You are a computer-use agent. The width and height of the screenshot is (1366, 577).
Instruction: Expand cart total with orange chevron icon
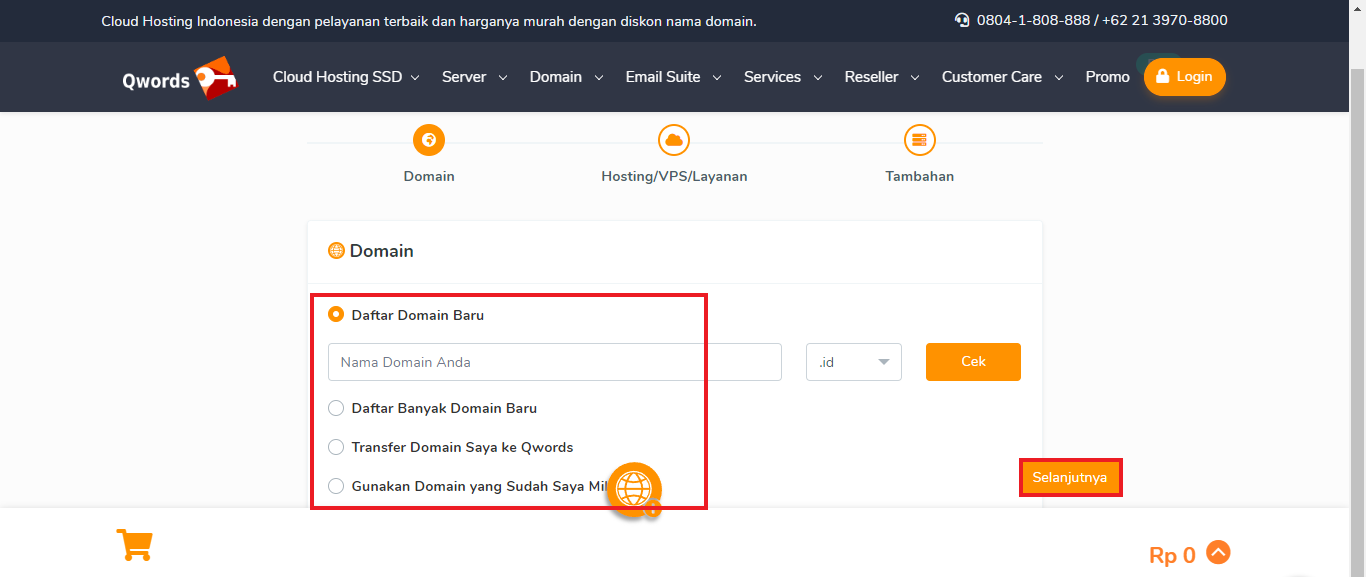[x=1218, y=552]
